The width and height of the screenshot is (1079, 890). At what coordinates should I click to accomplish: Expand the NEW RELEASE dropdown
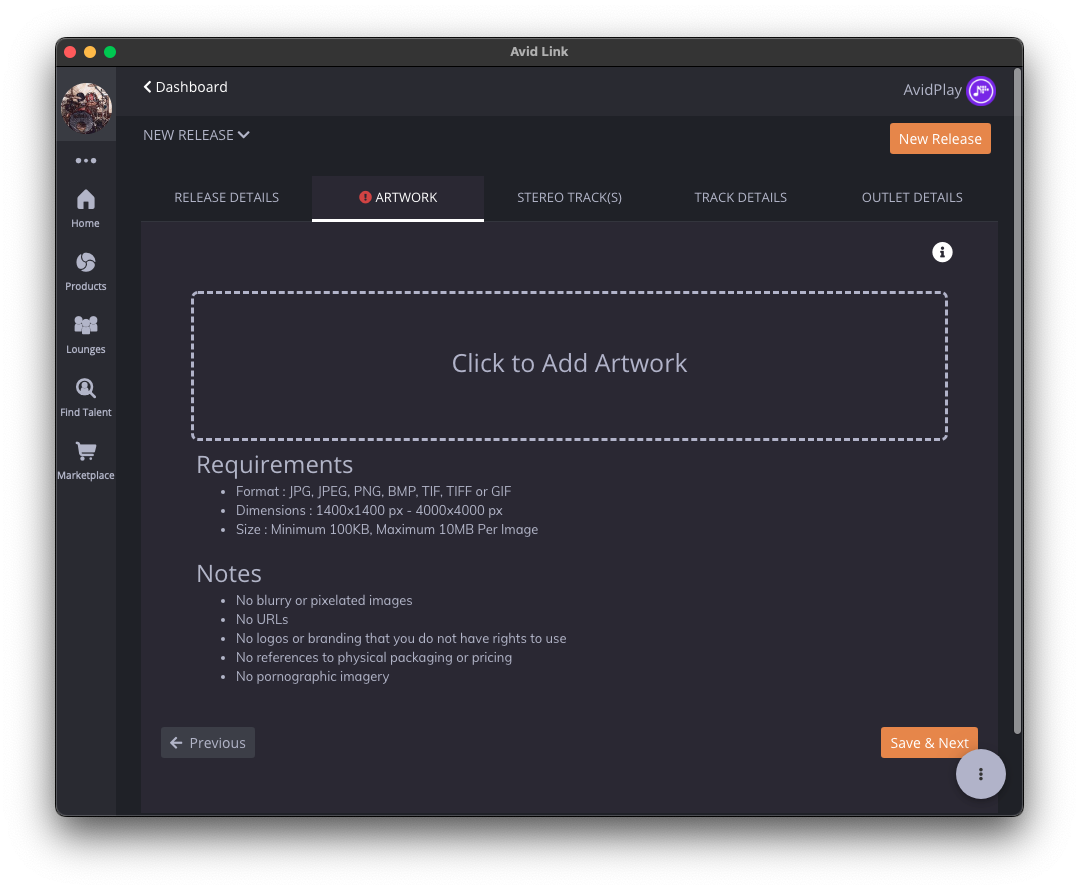[x=196, y=134]
